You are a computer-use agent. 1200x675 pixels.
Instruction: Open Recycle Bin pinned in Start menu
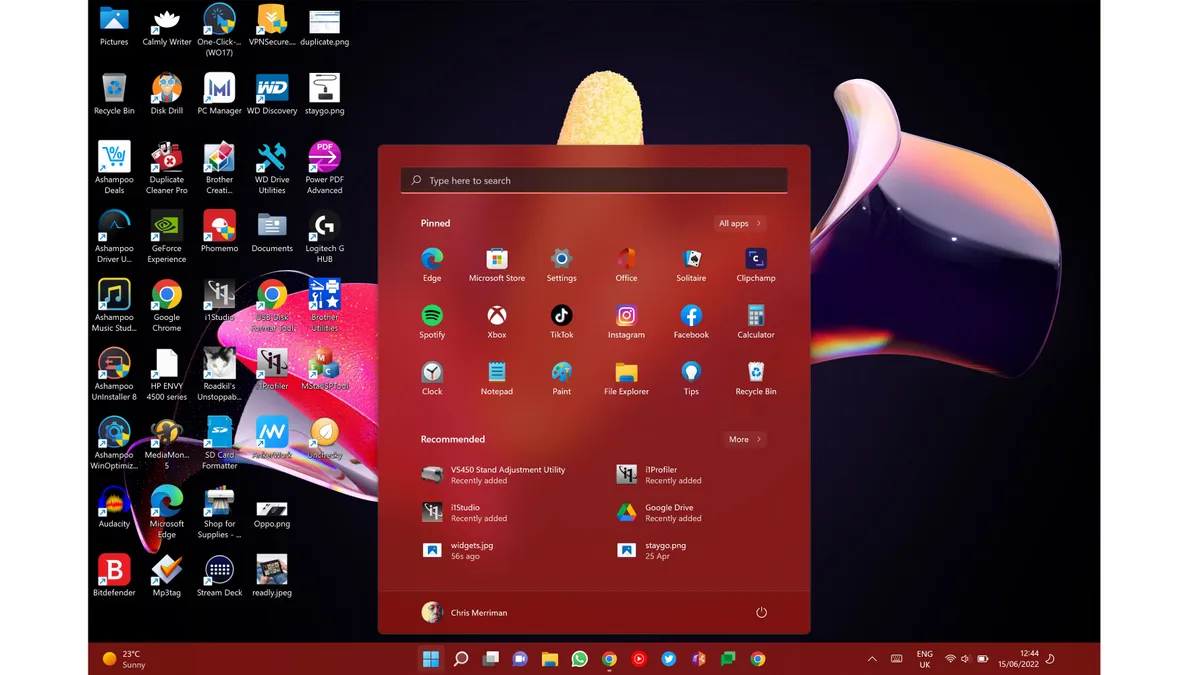point(756,379)
